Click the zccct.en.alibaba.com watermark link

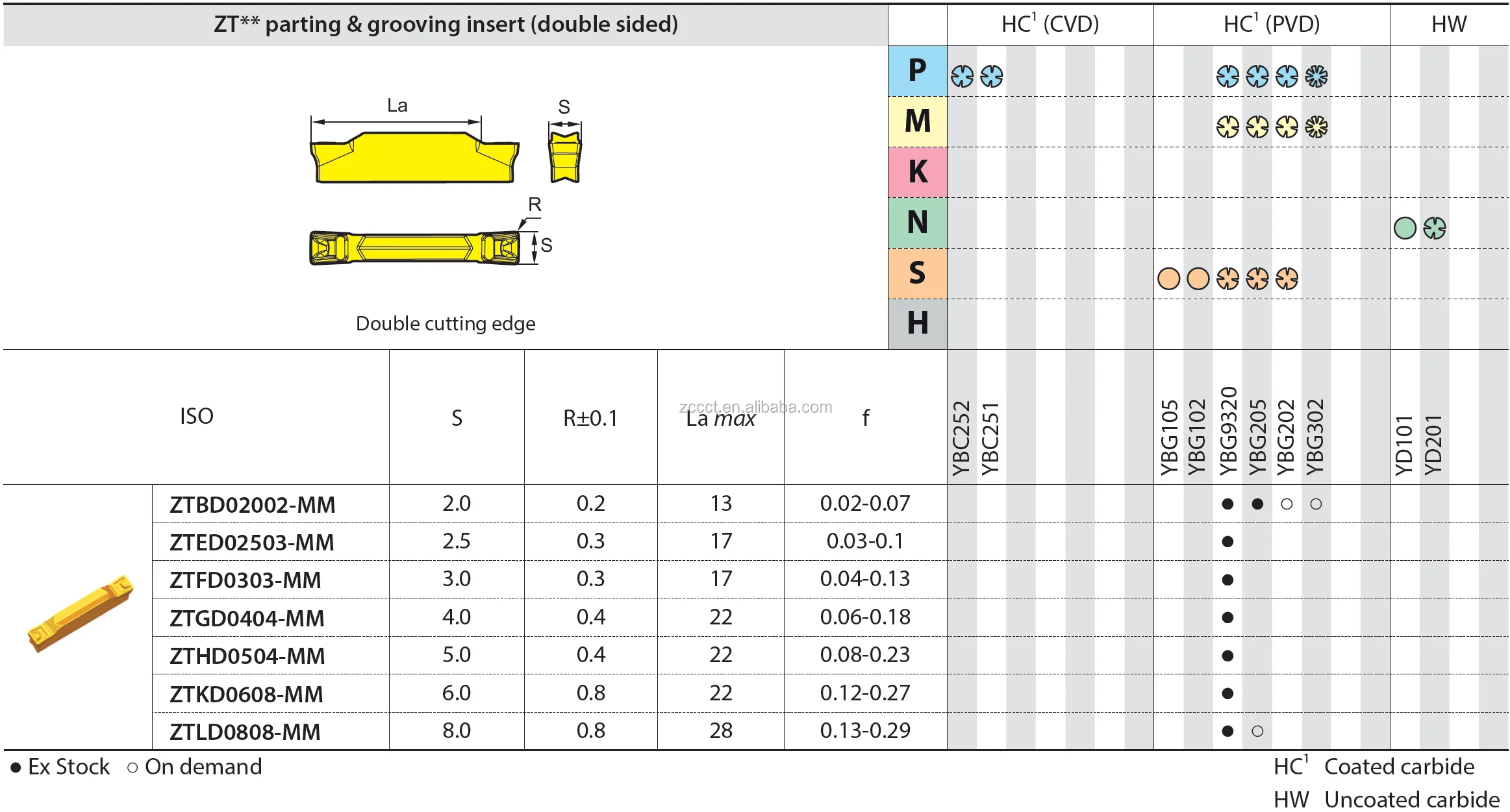click(755, 407)
